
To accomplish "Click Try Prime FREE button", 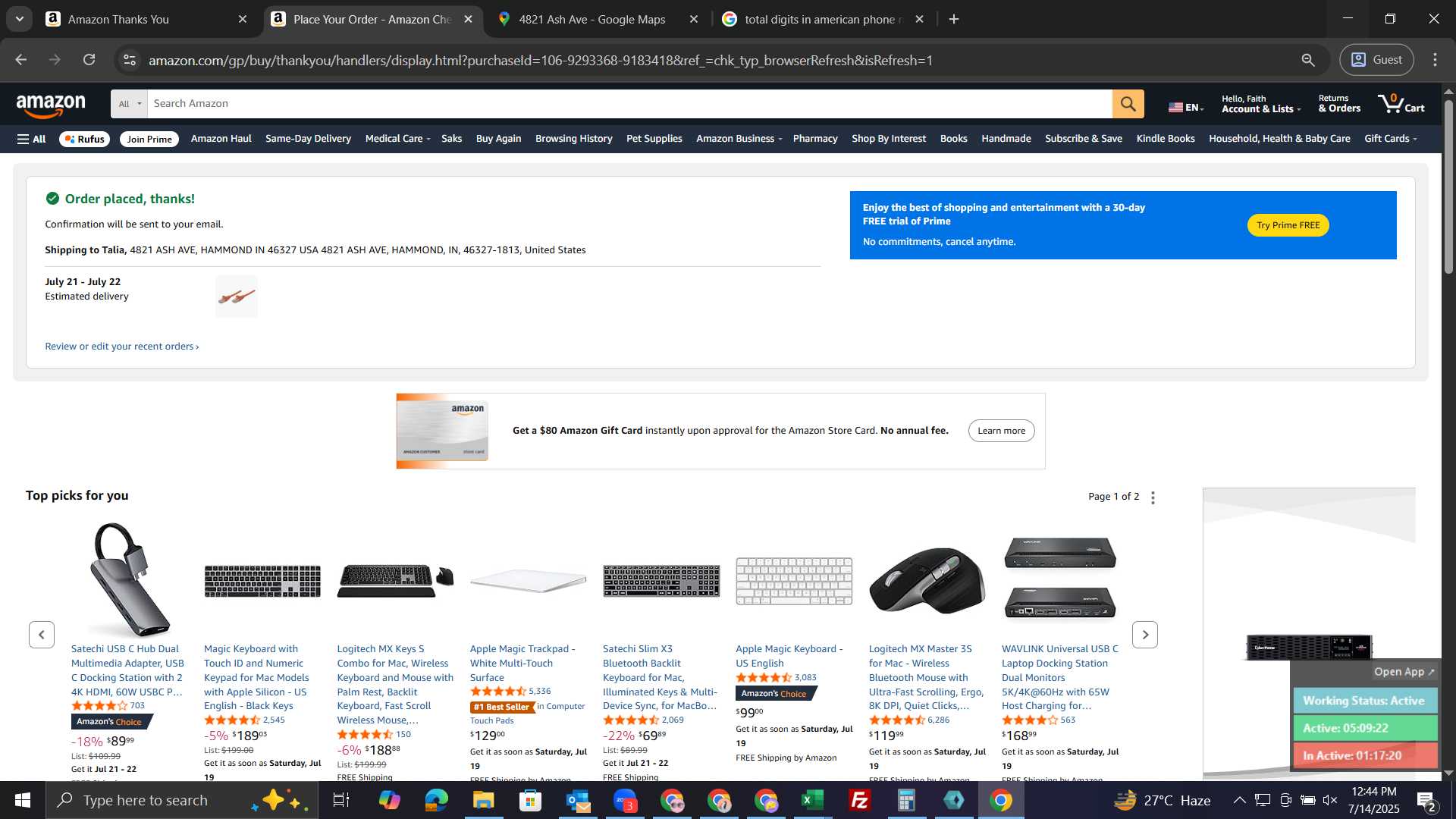I will 1288,225.
